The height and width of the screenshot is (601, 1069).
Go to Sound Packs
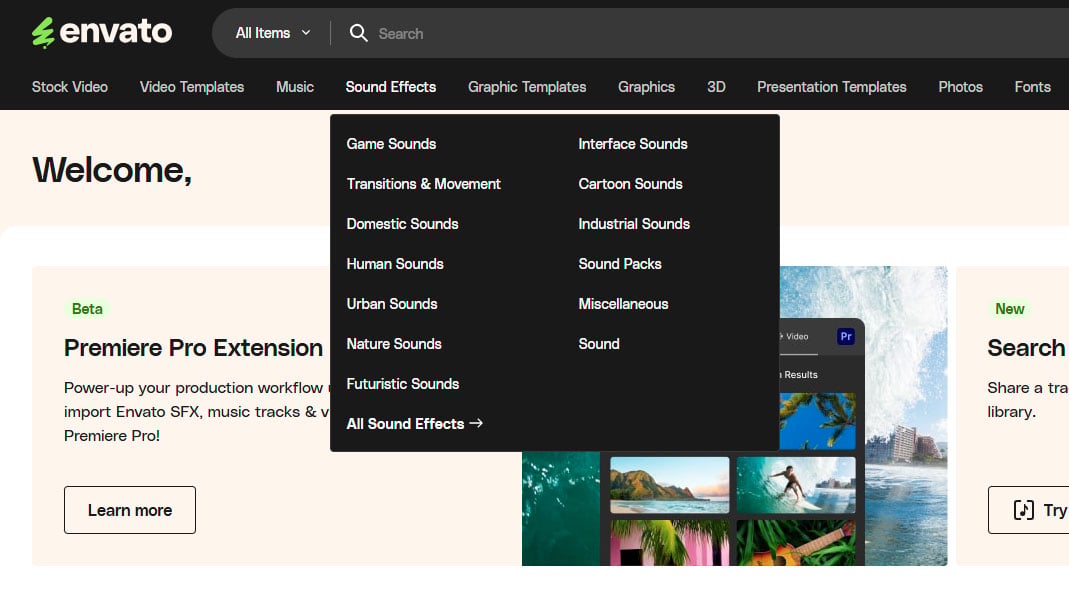pyautogui.click(x=620, y=264)
